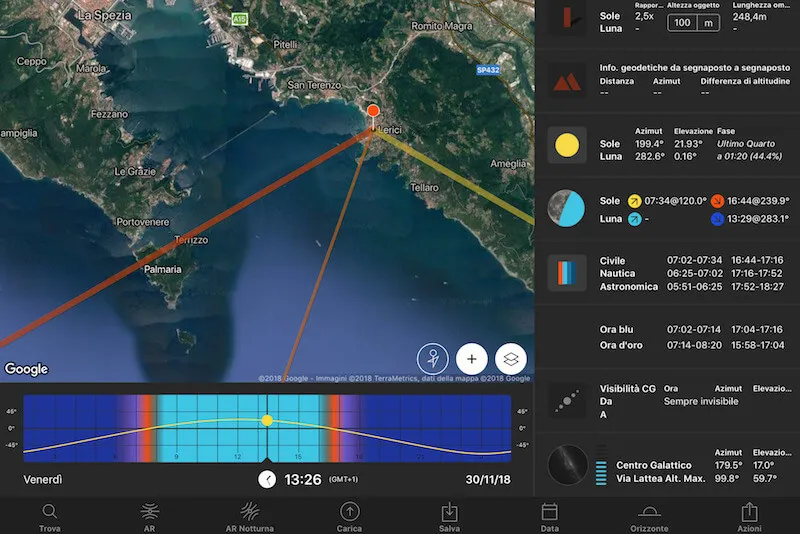Tap the yellow sun position panel icon

[567, 145]
